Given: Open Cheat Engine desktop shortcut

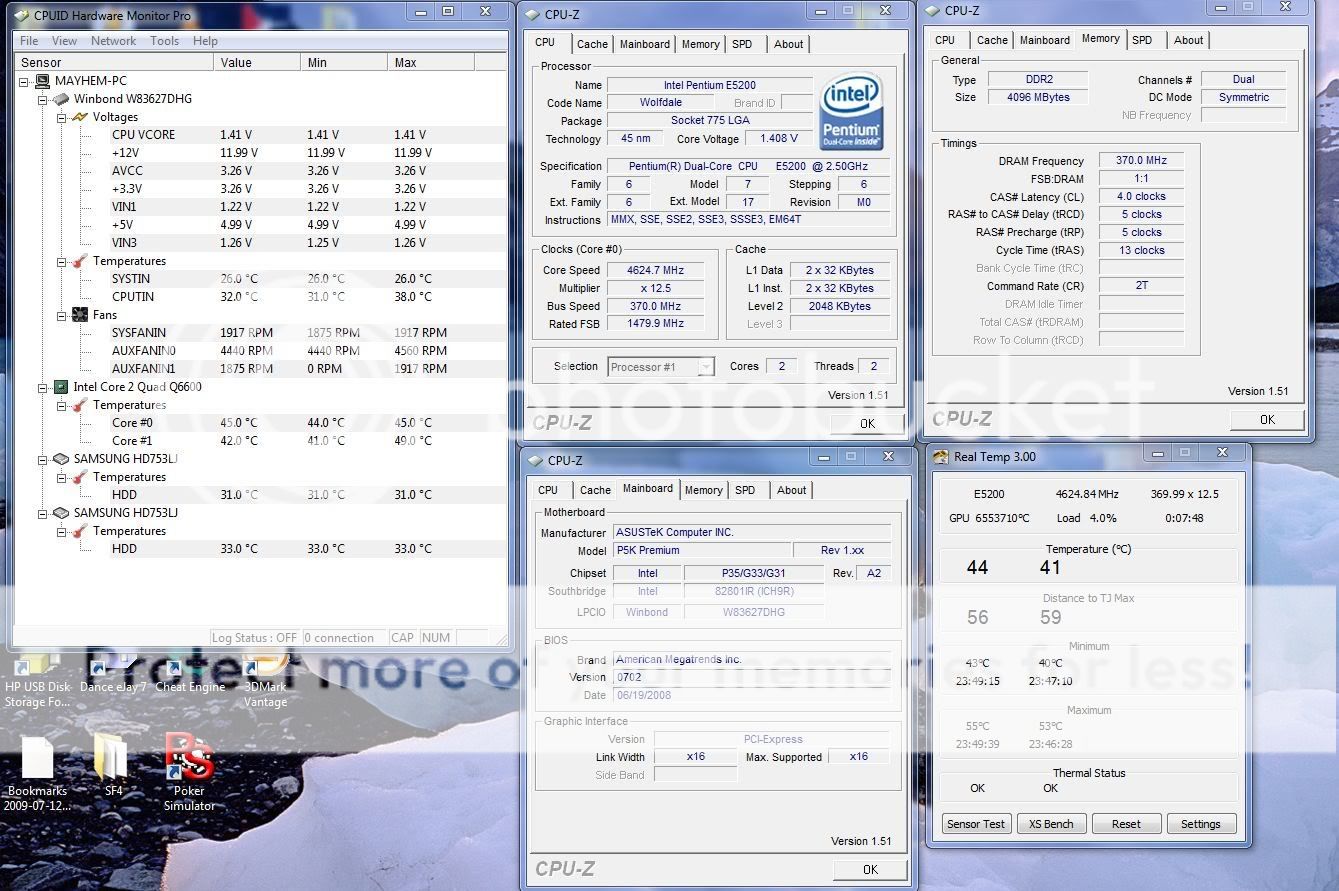Looking at the screenshot, I should tap(190, 670).
